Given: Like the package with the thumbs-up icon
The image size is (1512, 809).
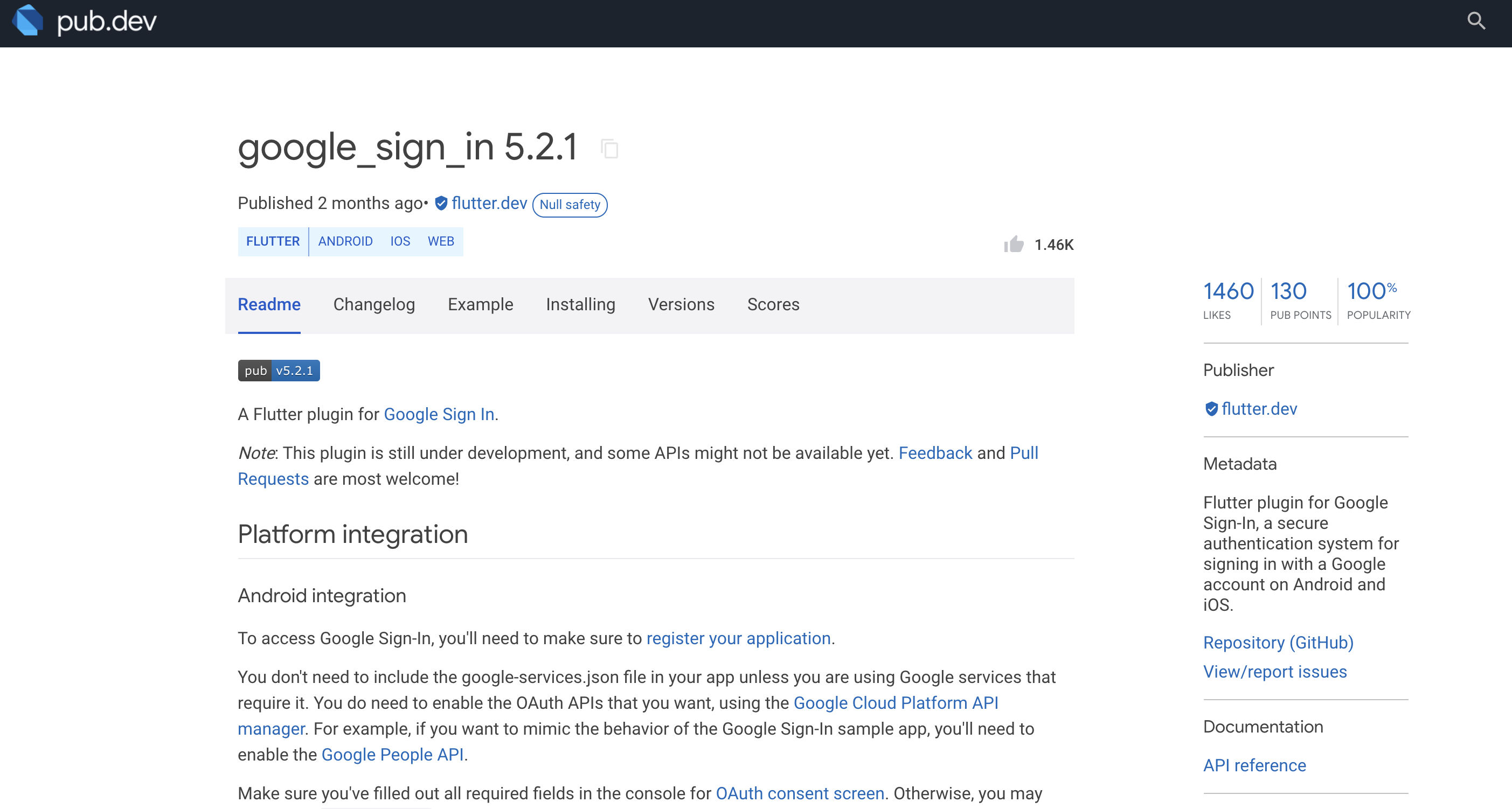Looking at the screenshot, I should click(x=1013, y=244).
